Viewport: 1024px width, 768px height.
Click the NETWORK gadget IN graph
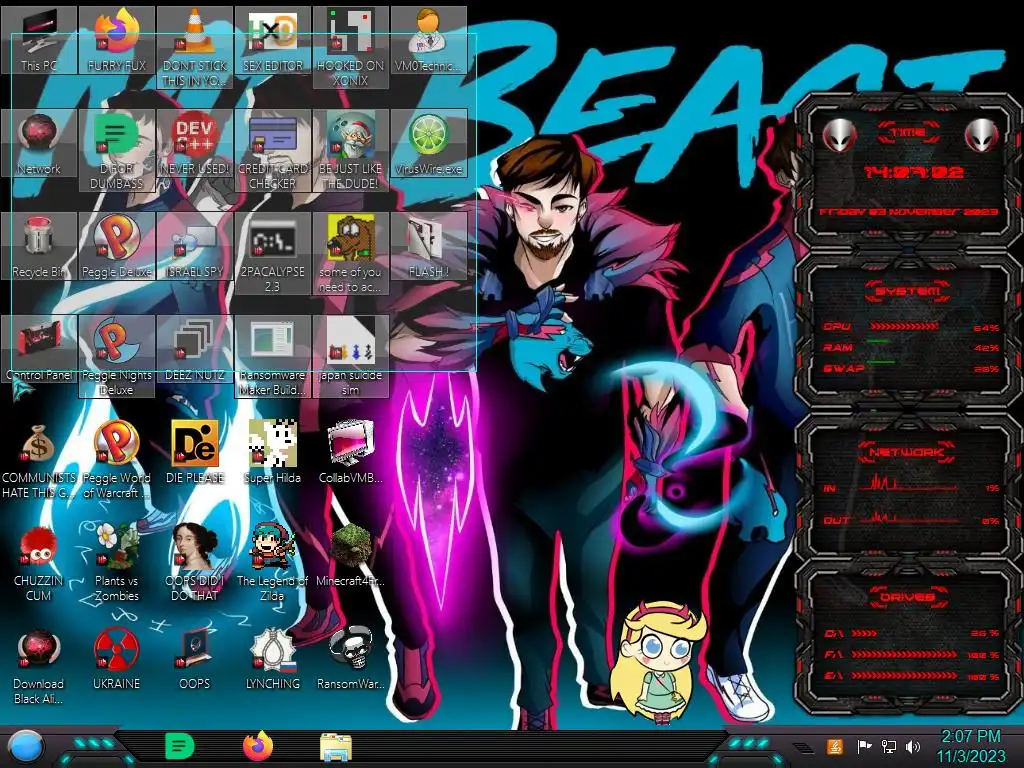point(908,485)
